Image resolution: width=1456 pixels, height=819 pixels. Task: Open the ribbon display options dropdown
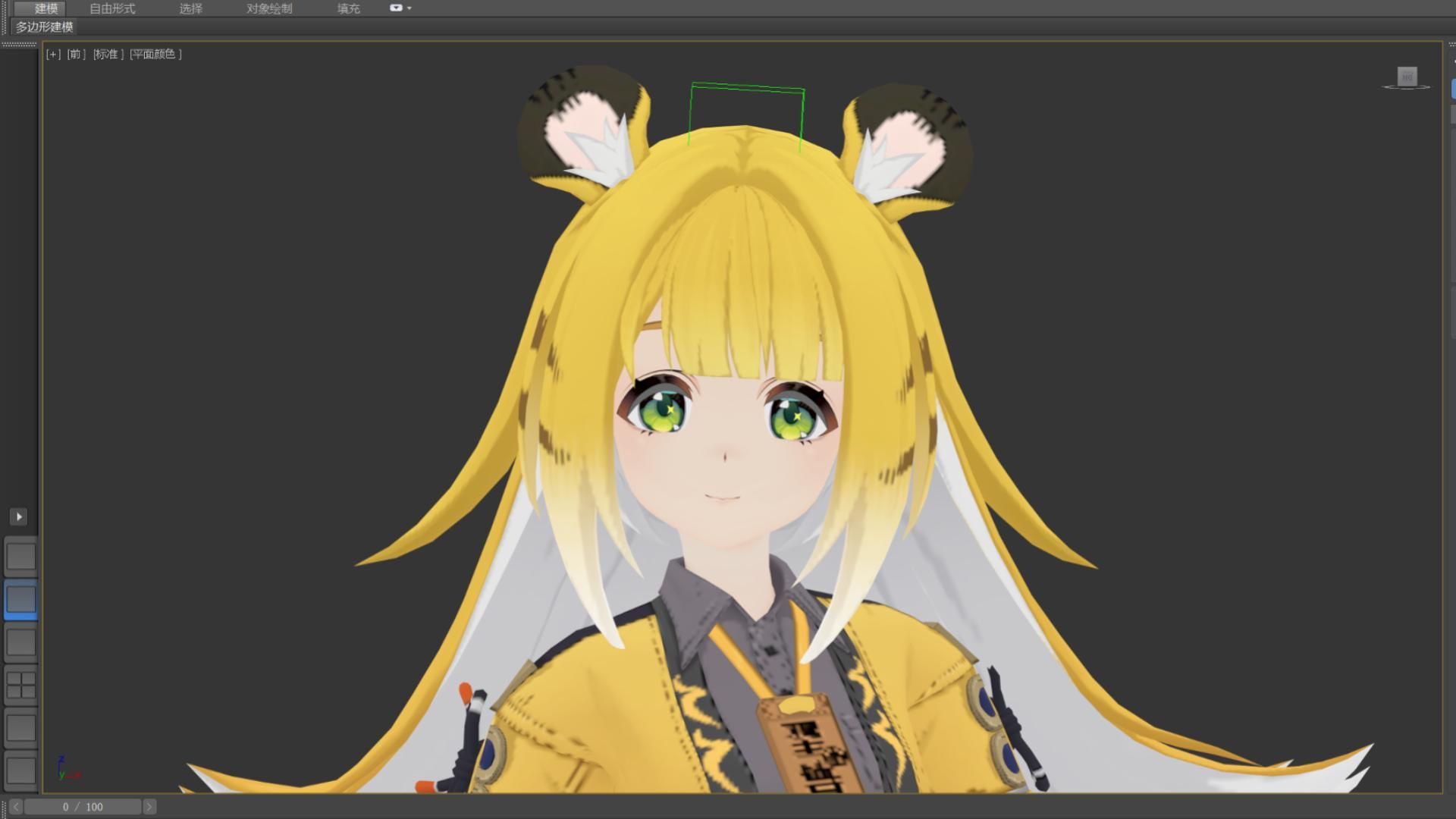400,8
